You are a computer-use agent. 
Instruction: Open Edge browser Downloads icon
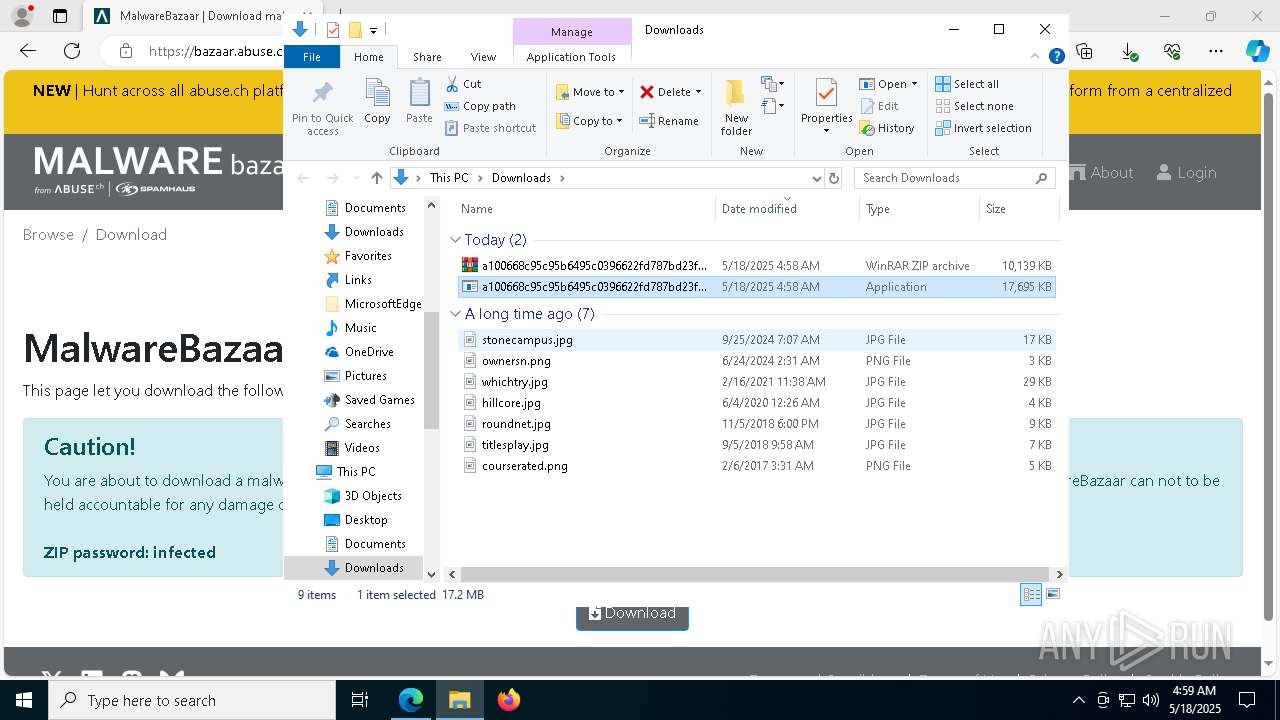tap(1128, 51)
